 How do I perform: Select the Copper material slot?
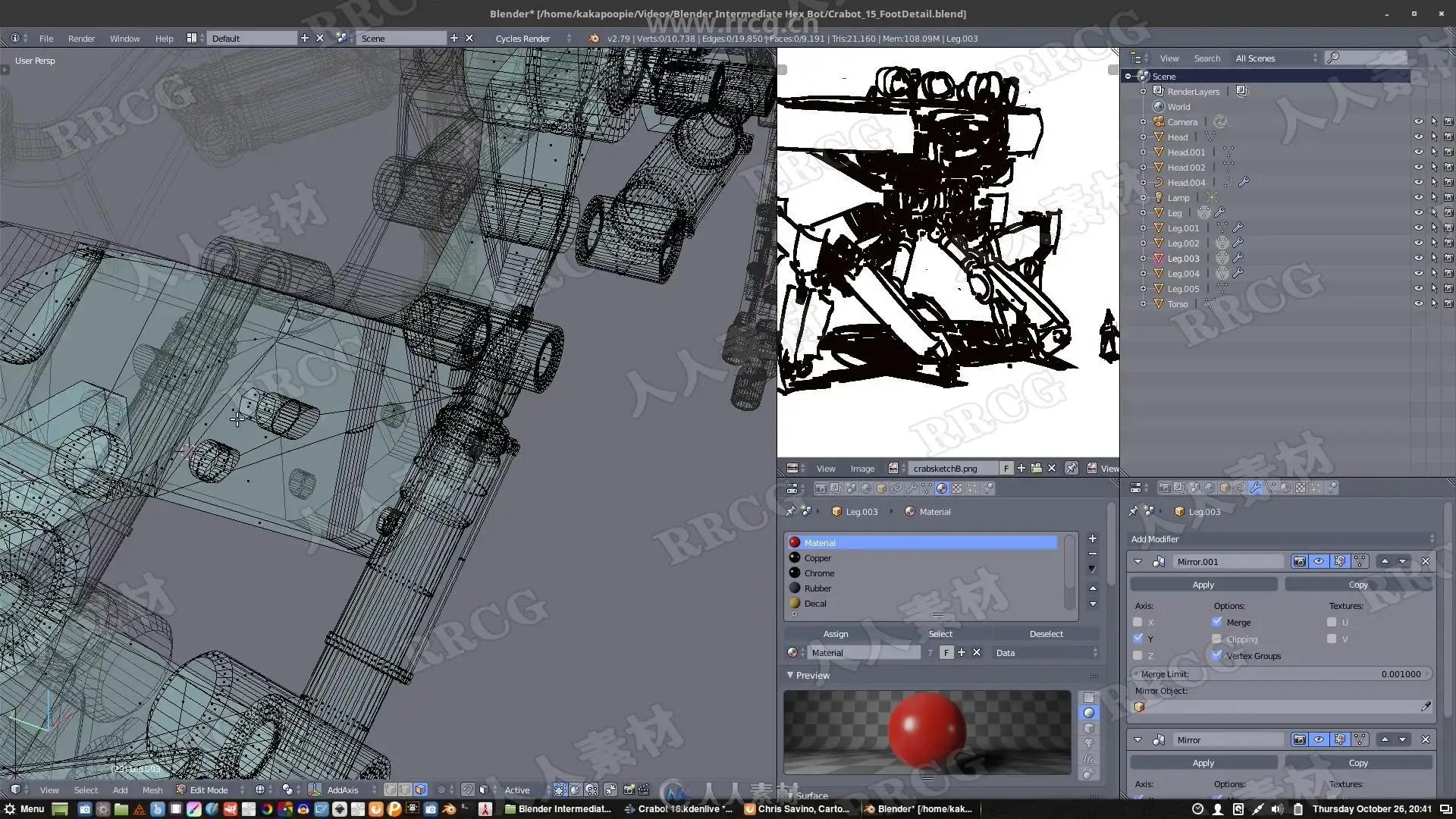pos(817,558)
